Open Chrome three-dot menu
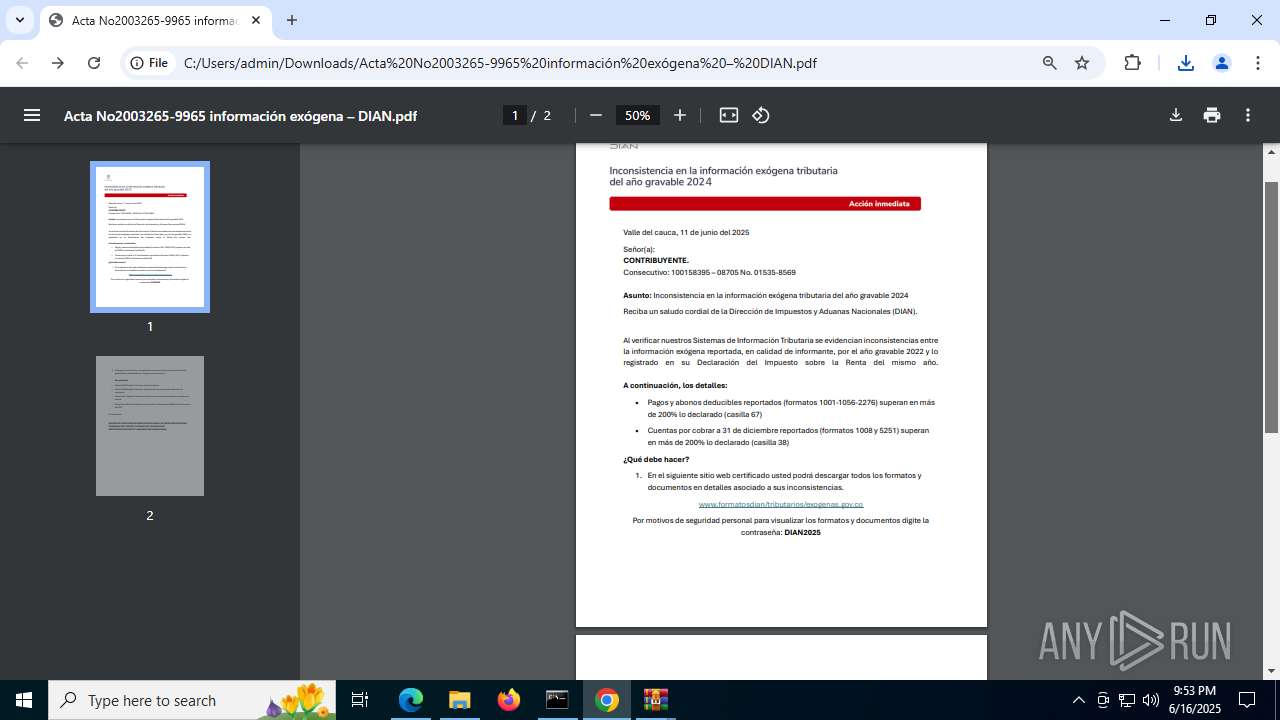The image size is (1280, 720). 1258,63
